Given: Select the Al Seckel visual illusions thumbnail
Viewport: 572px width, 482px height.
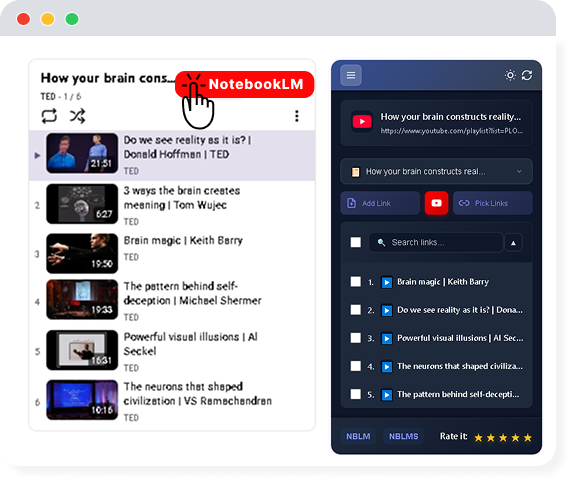Looking at the screenshot, I should click(x=82, y=350).
